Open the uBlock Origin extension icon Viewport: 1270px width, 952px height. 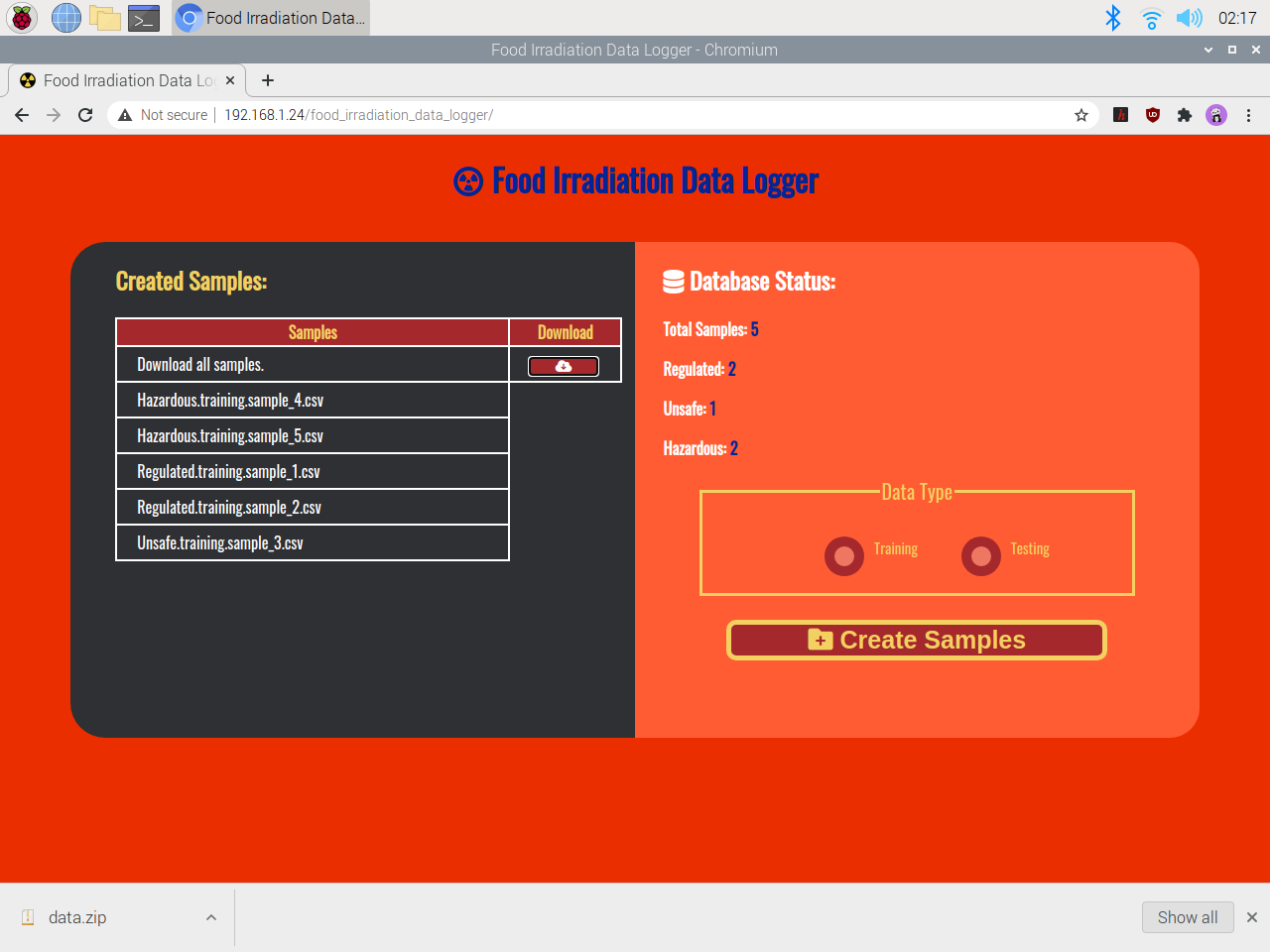pos(1152,115)
